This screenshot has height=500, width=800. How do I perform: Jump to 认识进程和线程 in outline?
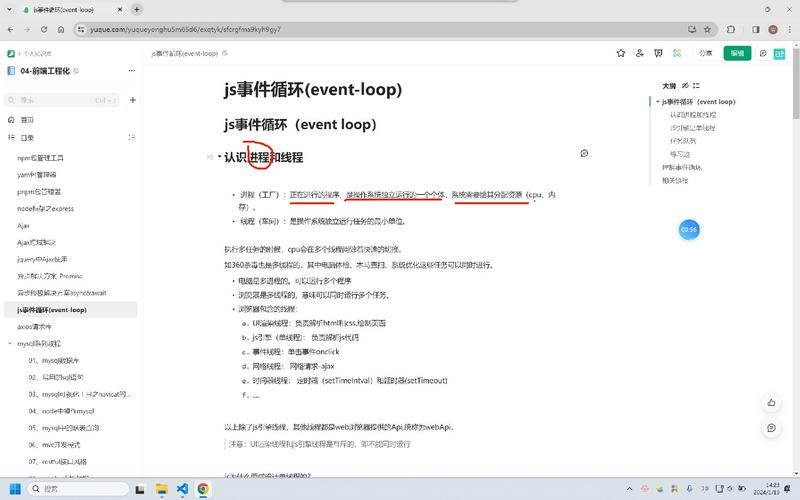(x=693, y=115)
